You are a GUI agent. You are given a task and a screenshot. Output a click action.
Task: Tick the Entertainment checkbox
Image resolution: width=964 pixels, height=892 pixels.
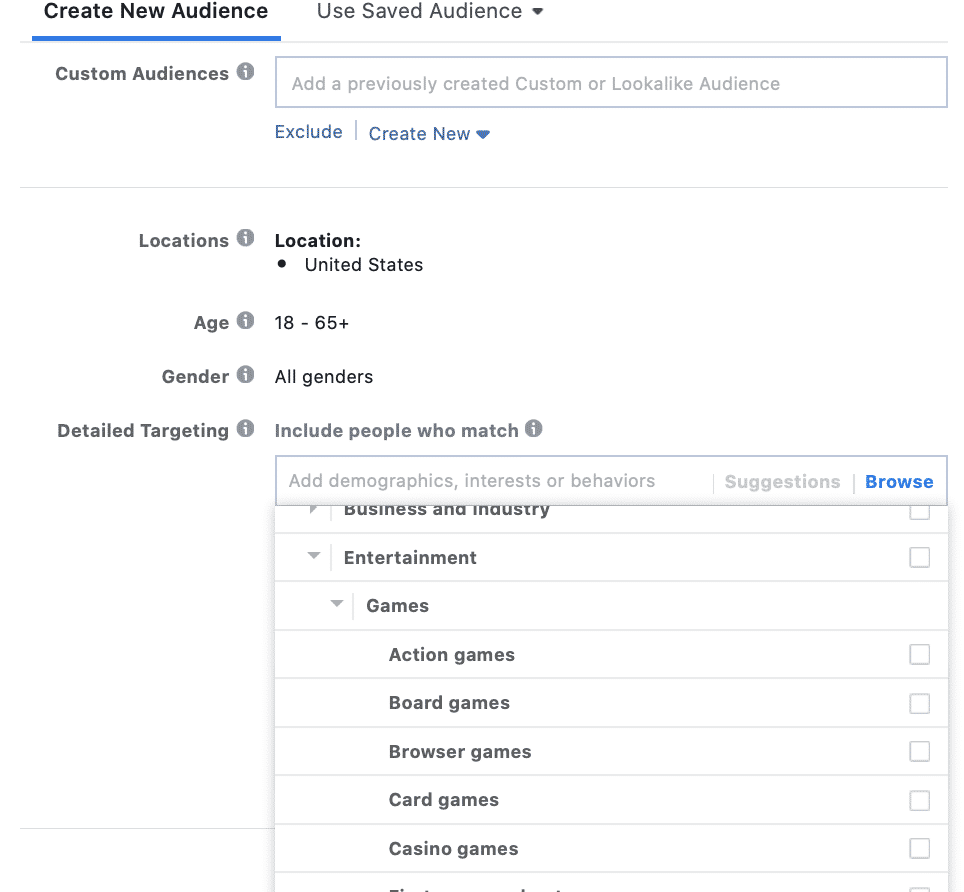pyautogui.click(x=920, y=558)
